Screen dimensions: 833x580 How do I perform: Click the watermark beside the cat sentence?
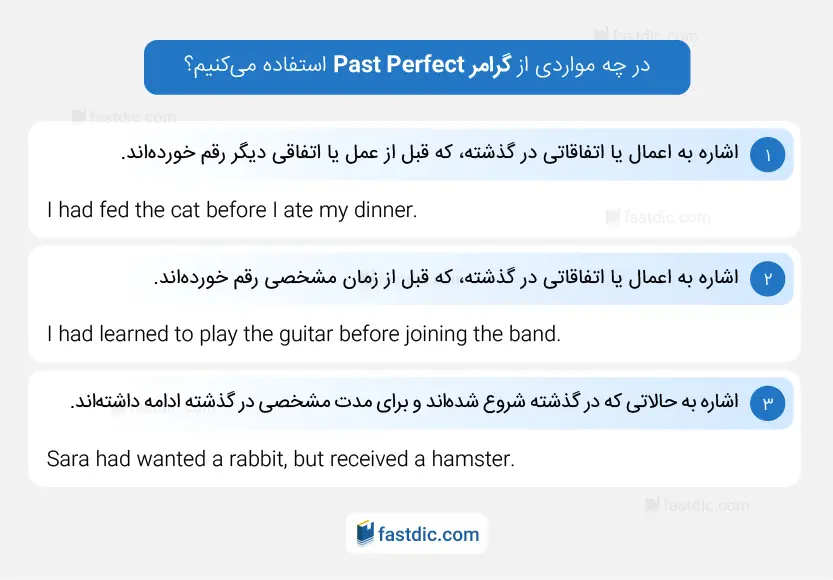tap(658, 217)
